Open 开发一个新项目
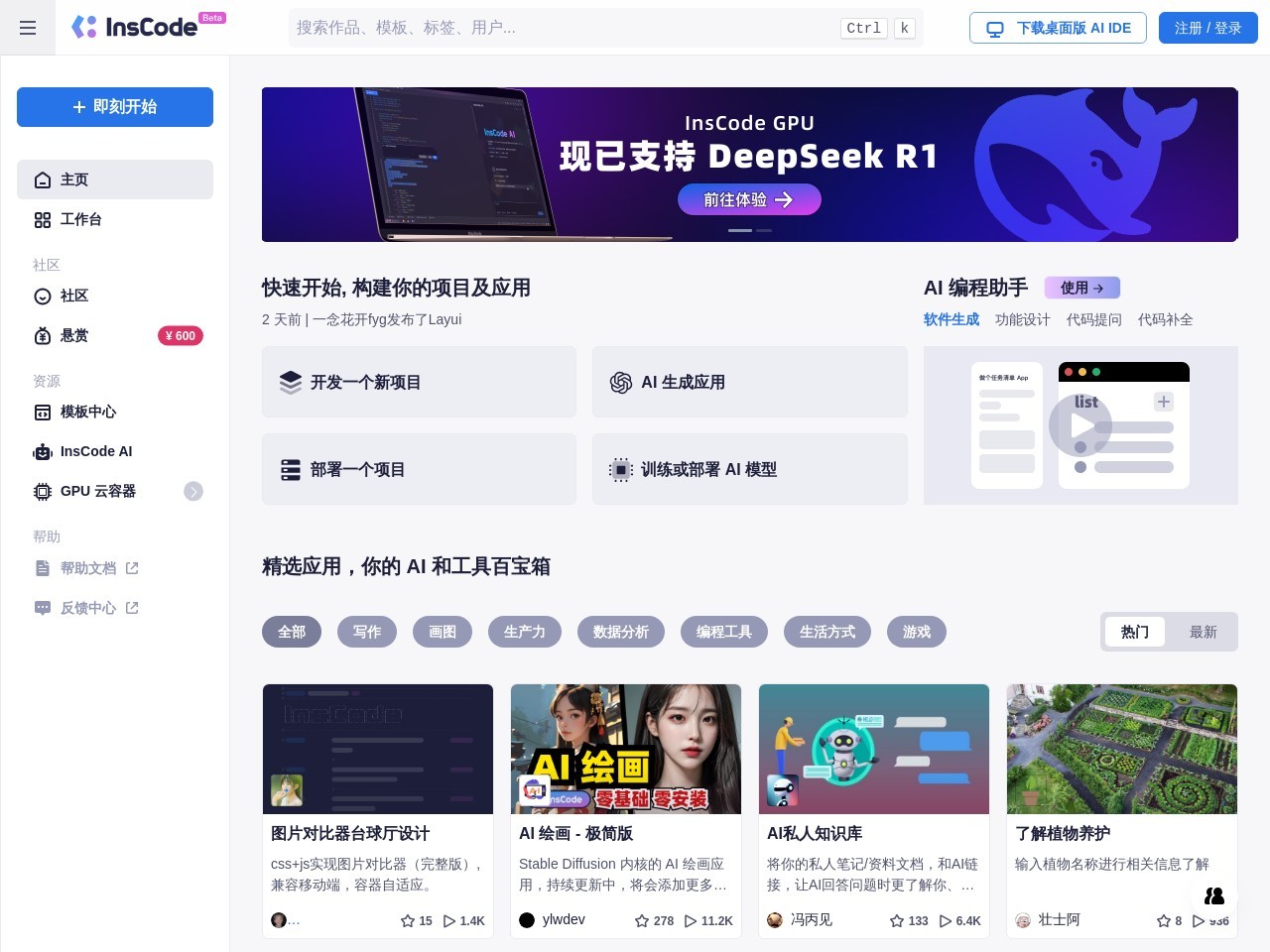The height and width of the screenshot is (952, 1270). pos(419,382)
